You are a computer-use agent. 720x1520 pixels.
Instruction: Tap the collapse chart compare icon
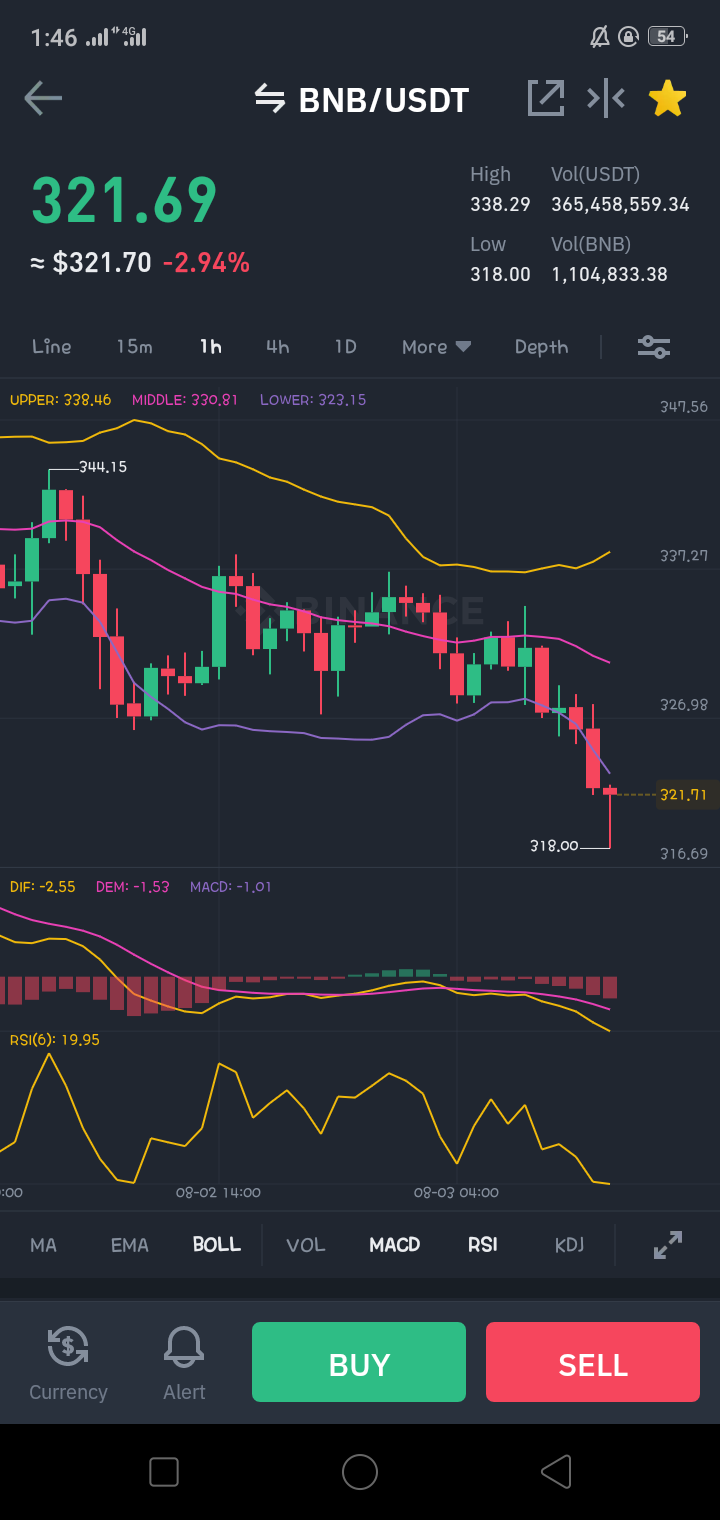point(606,98)
